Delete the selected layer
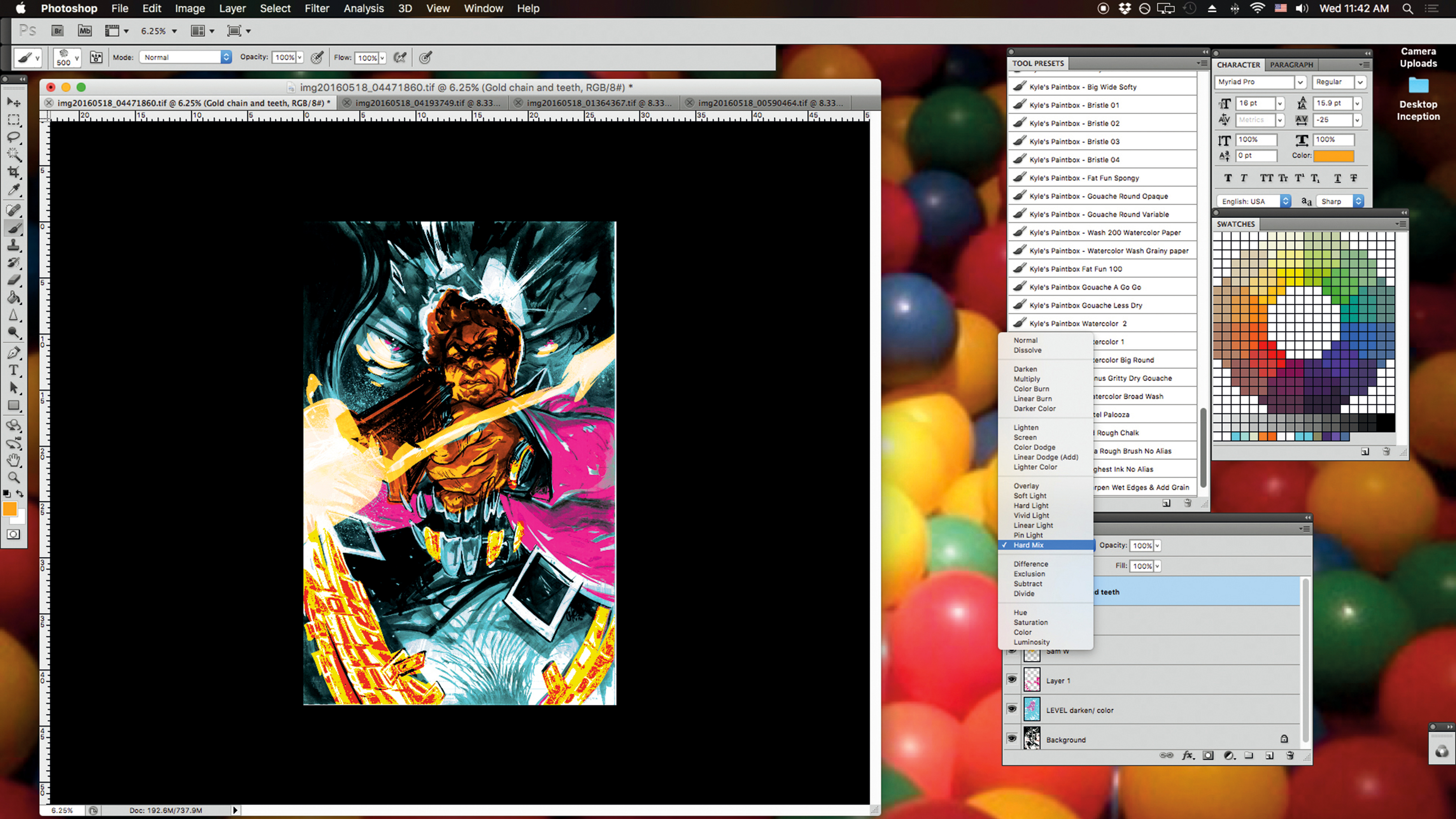The width and height of the screenshot is (1456, 819). 1290,756
